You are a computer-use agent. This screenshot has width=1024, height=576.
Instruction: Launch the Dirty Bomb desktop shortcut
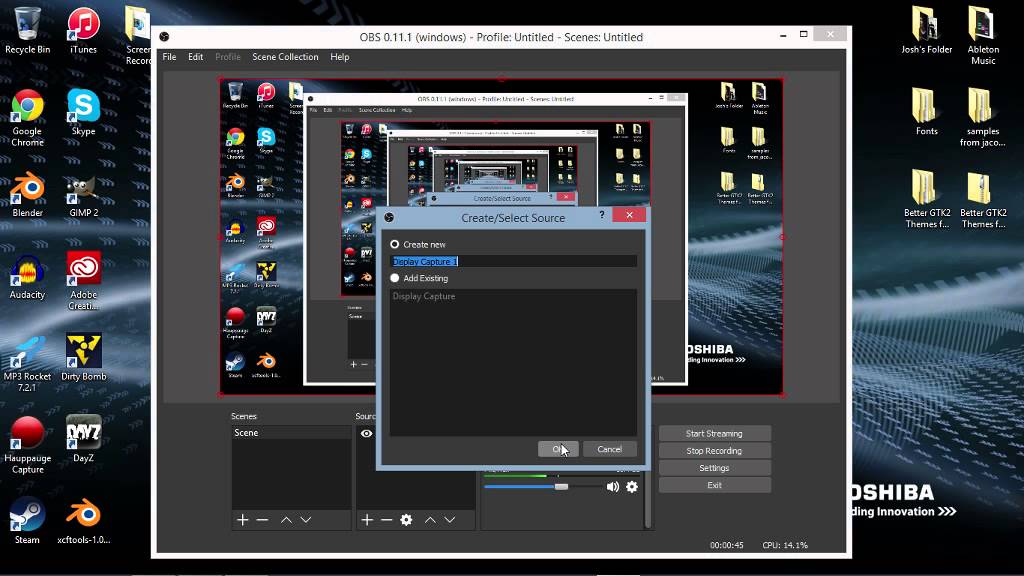(x=84, y=358)
